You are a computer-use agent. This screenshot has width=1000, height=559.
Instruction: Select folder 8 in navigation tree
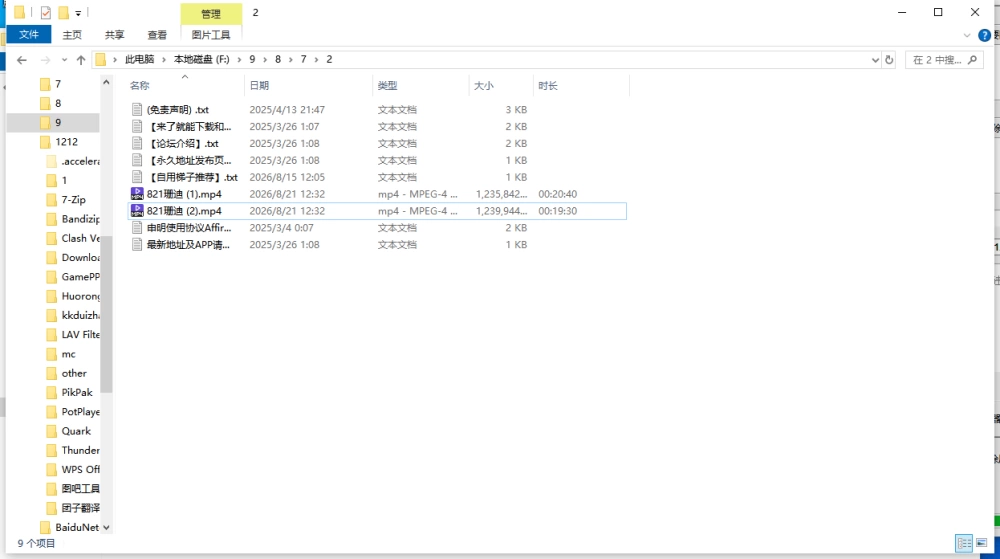pos(57,103)
